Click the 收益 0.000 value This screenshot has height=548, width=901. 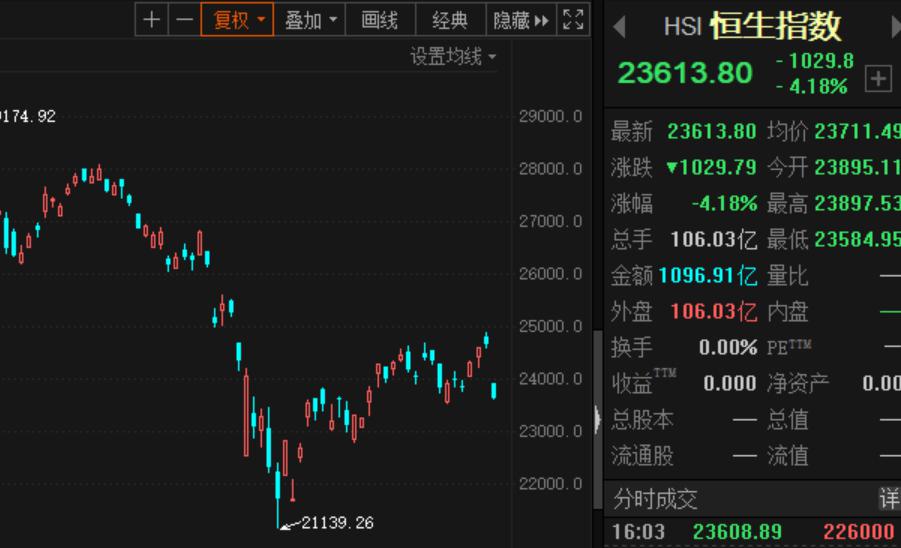click(730, 383)
